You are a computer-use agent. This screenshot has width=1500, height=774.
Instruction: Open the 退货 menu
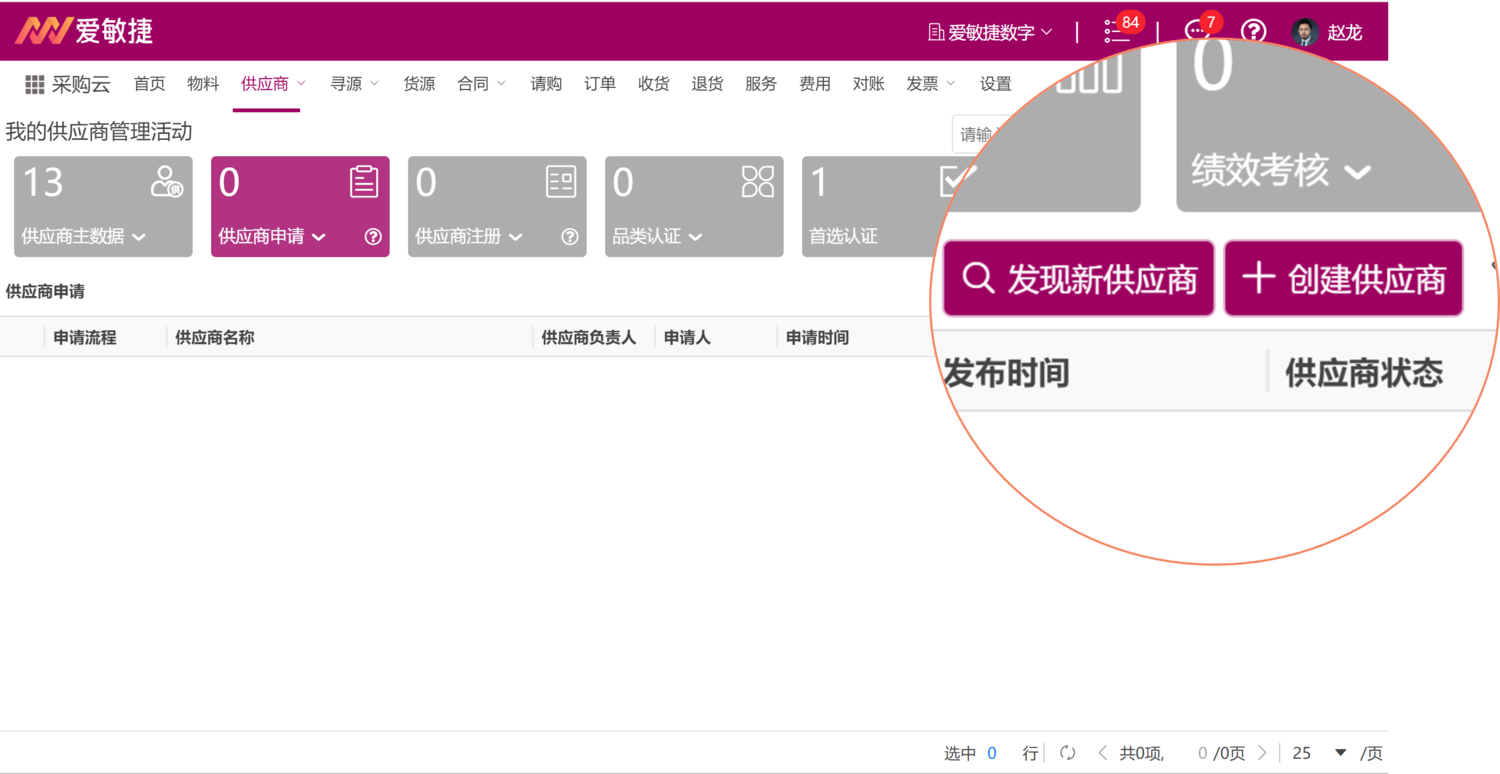pyautogui.click(x=707, y=84)
